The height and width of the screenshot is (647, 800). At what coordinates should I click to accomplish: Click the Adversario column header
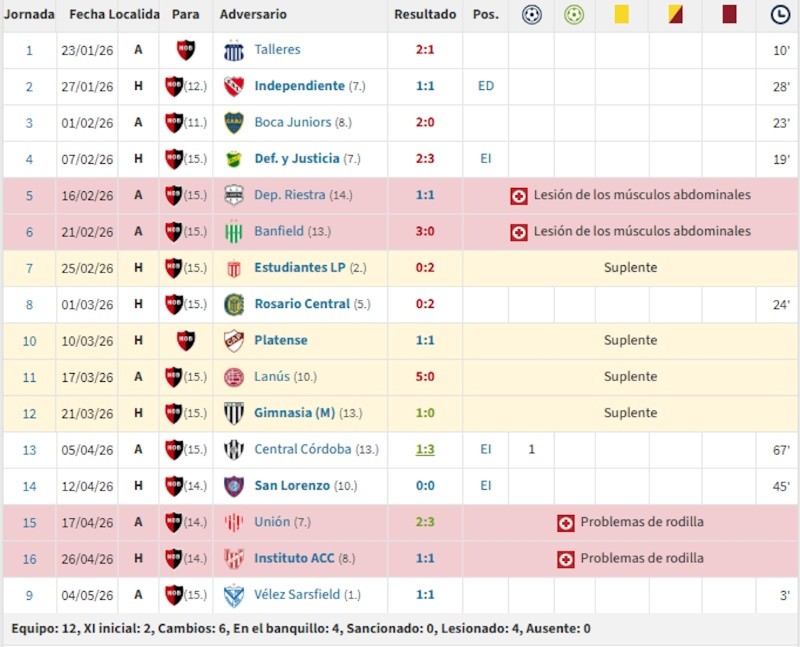click(x=253, y=14)
